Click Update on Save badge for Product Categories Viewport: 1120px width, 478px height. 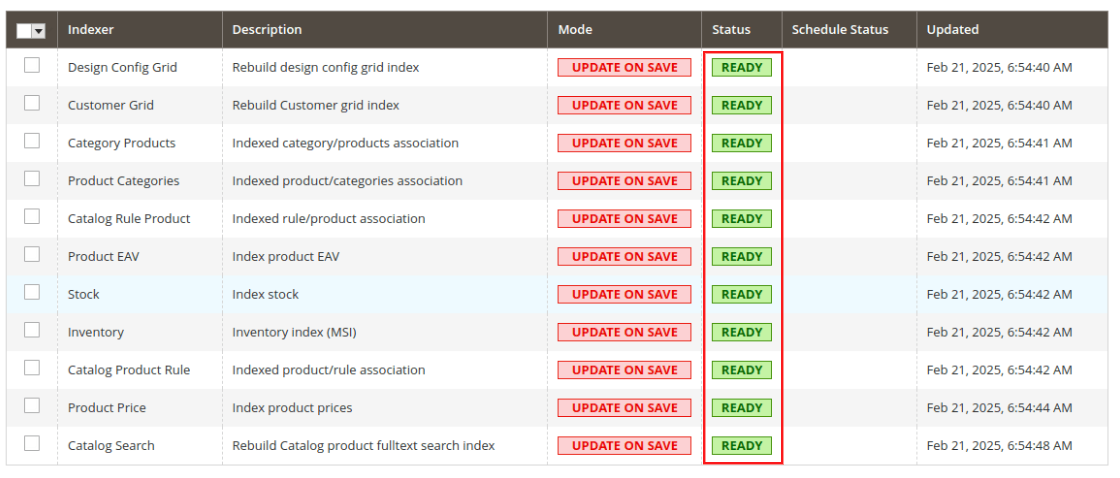tap(624, 181)
